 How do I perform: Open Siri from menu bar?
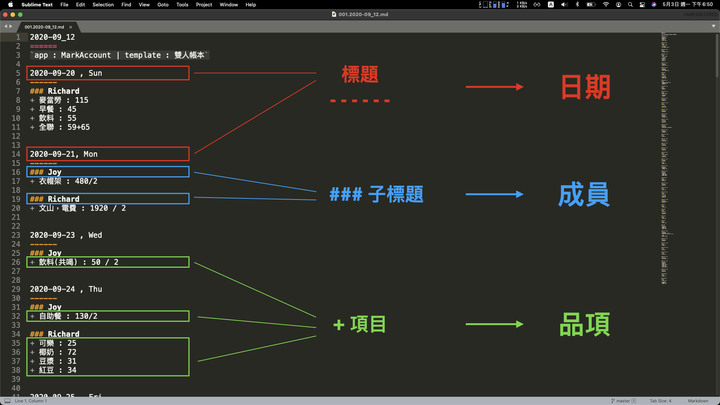(x=654, y=5)
